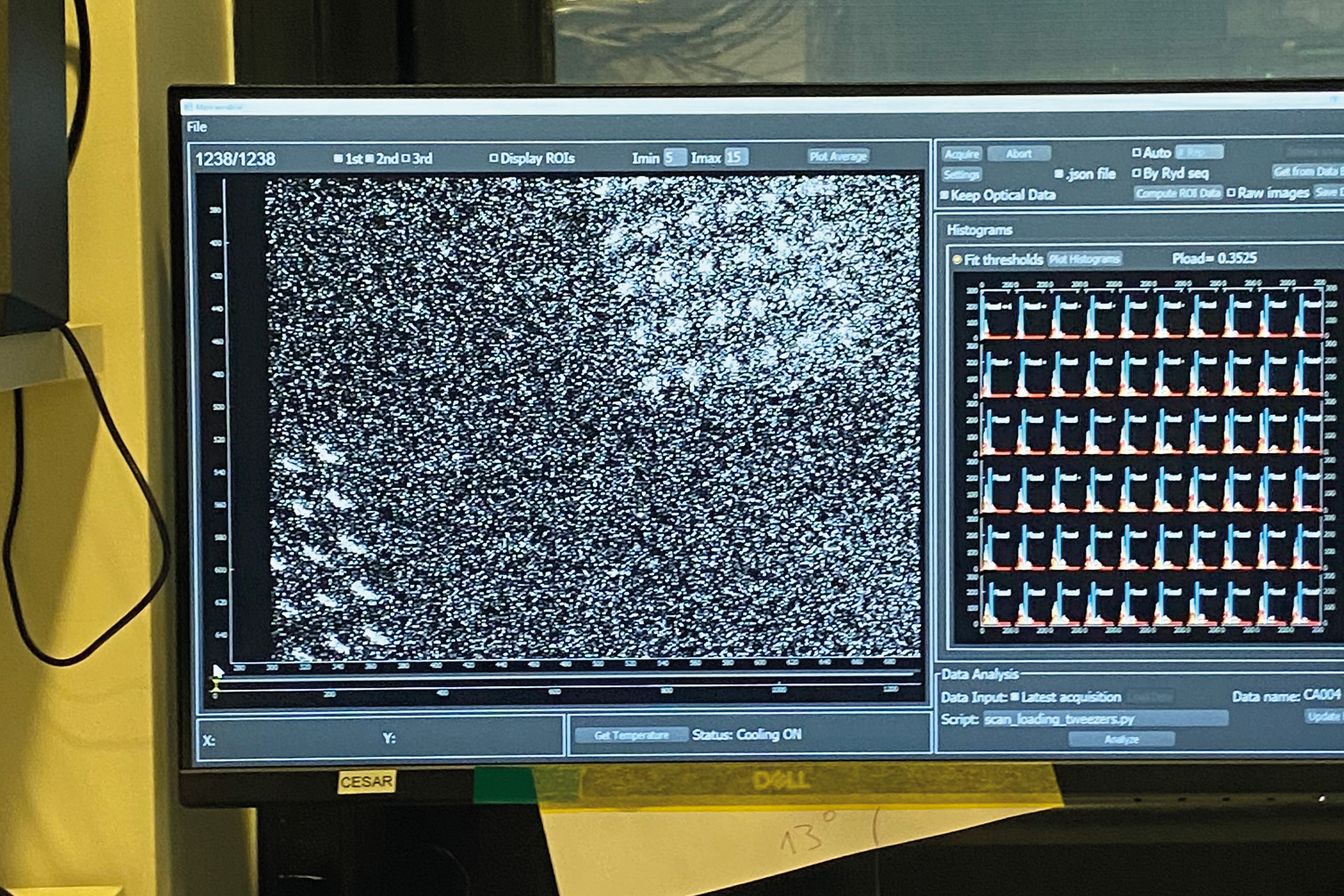Screen dimensions: 1344x896
Task: Enable the By Ryd seq checkbox
Action: [1136, 173]
